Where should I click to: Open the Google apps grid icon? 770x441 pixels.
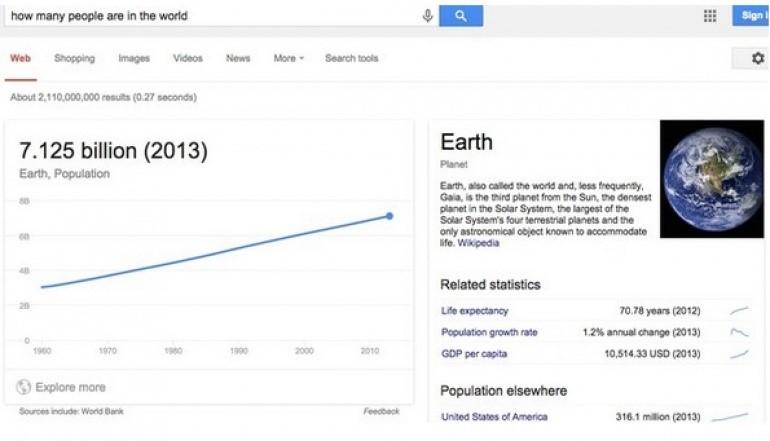coord(710,16)
